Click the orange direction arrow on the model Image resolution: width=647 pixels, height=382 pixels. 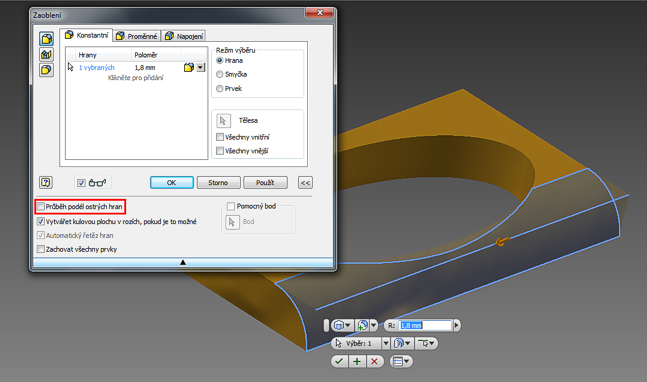(x=502, y=241)
